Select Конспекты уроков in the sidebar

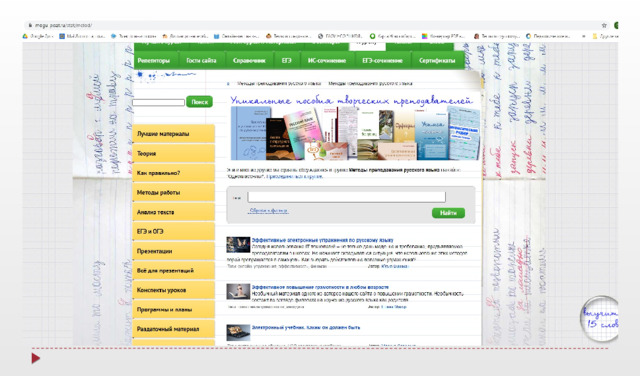click(173, 290)
